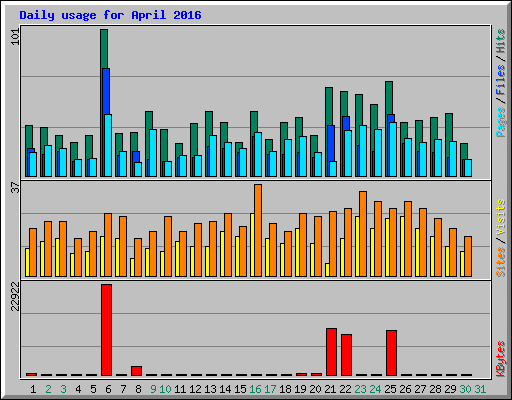Click the day 14 axis label
Image resolution: width=512 pixels, height=400 pixels.
[x=225, y=389]
